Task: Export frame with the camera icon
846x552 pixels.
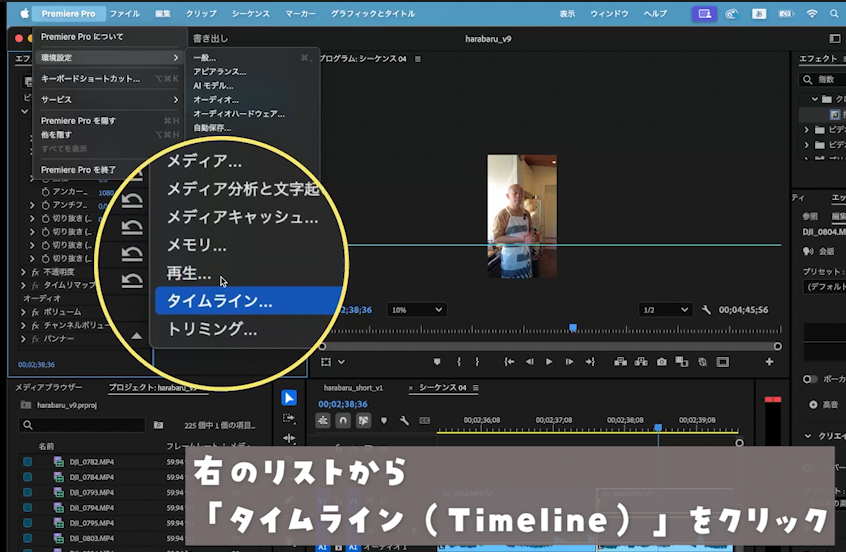Action: (x=661, y=362)
